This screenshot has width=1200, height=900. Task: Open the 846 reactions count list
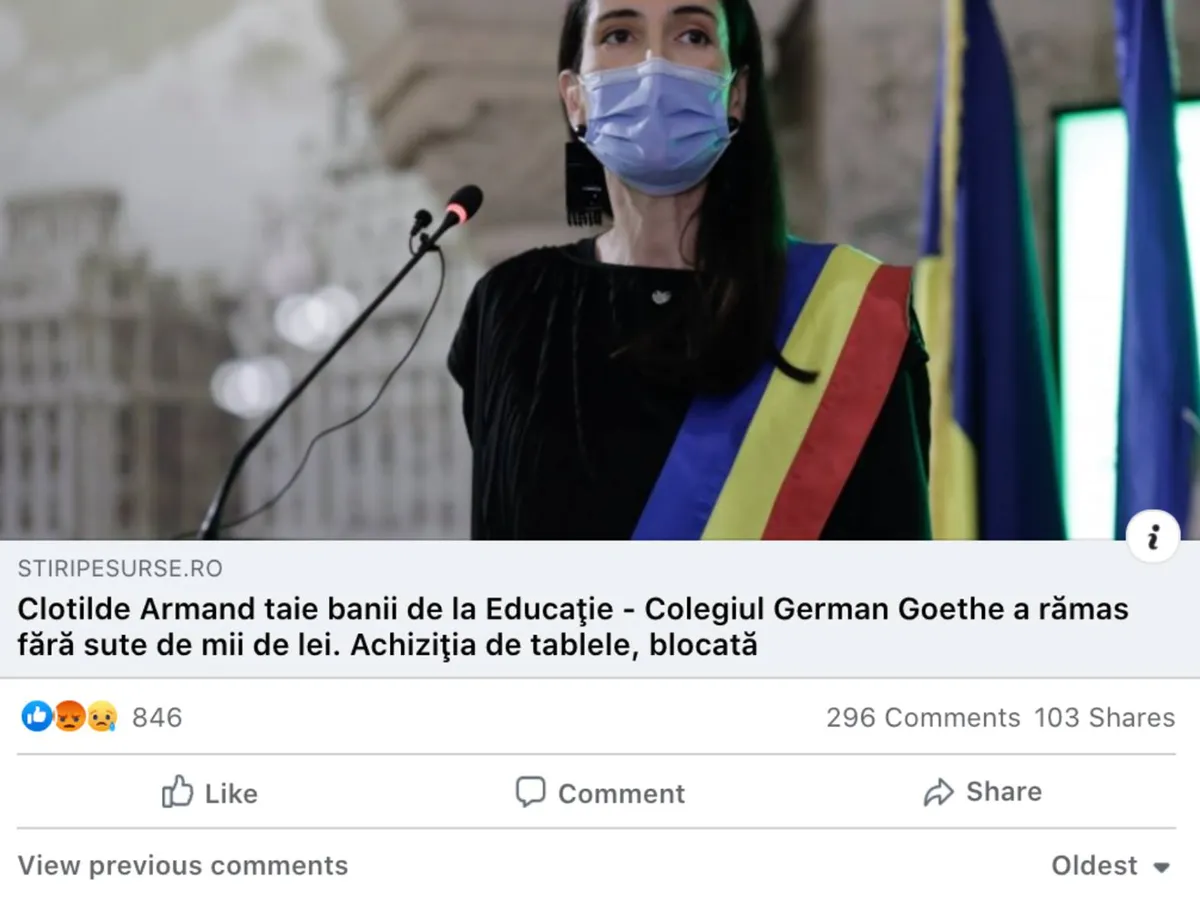[157, 717]
